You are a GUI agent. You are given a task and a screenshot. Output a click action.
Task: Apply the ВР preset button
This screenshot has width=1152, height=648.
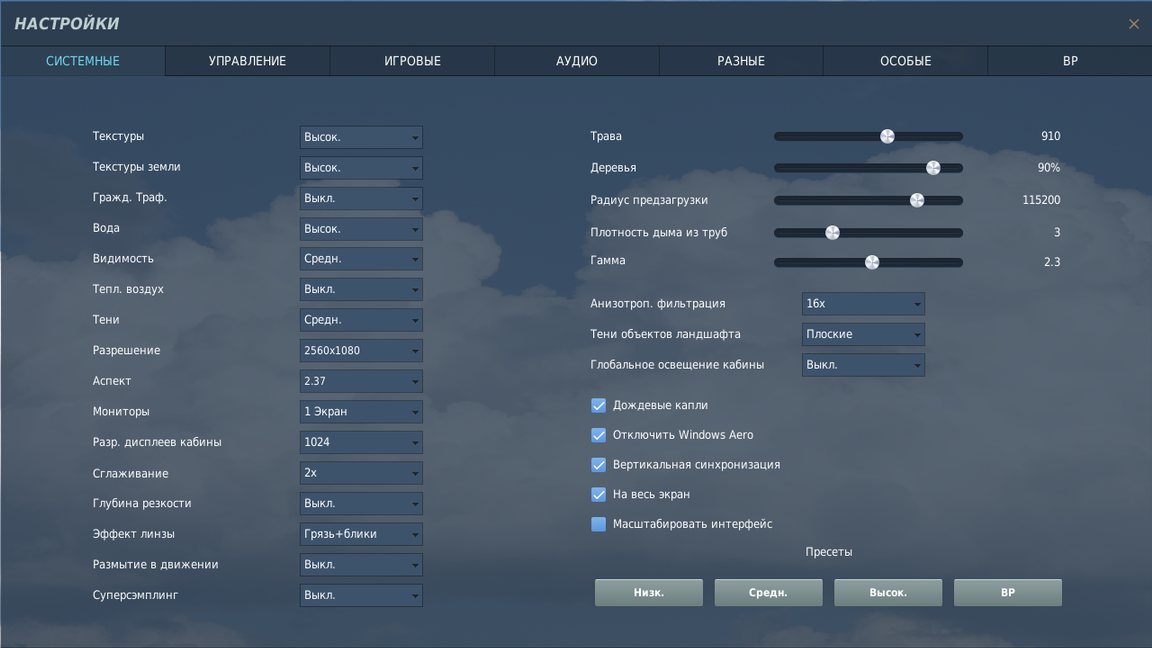tap(1008, 593)
